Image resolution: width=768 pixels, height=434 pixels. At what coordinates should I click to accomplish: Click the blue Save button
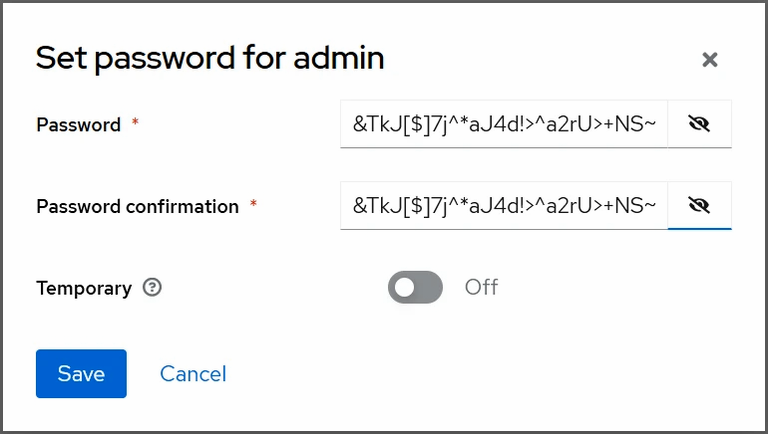81,374
